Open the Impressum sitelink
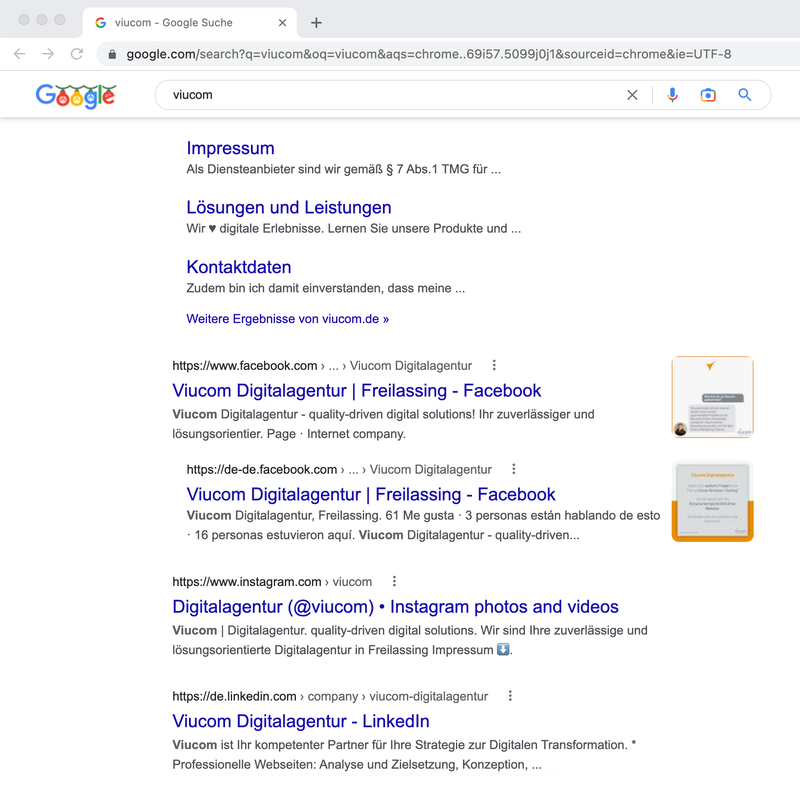Image resolution: width=800 pixels, height=803 pixels. (x=230, y=148)
